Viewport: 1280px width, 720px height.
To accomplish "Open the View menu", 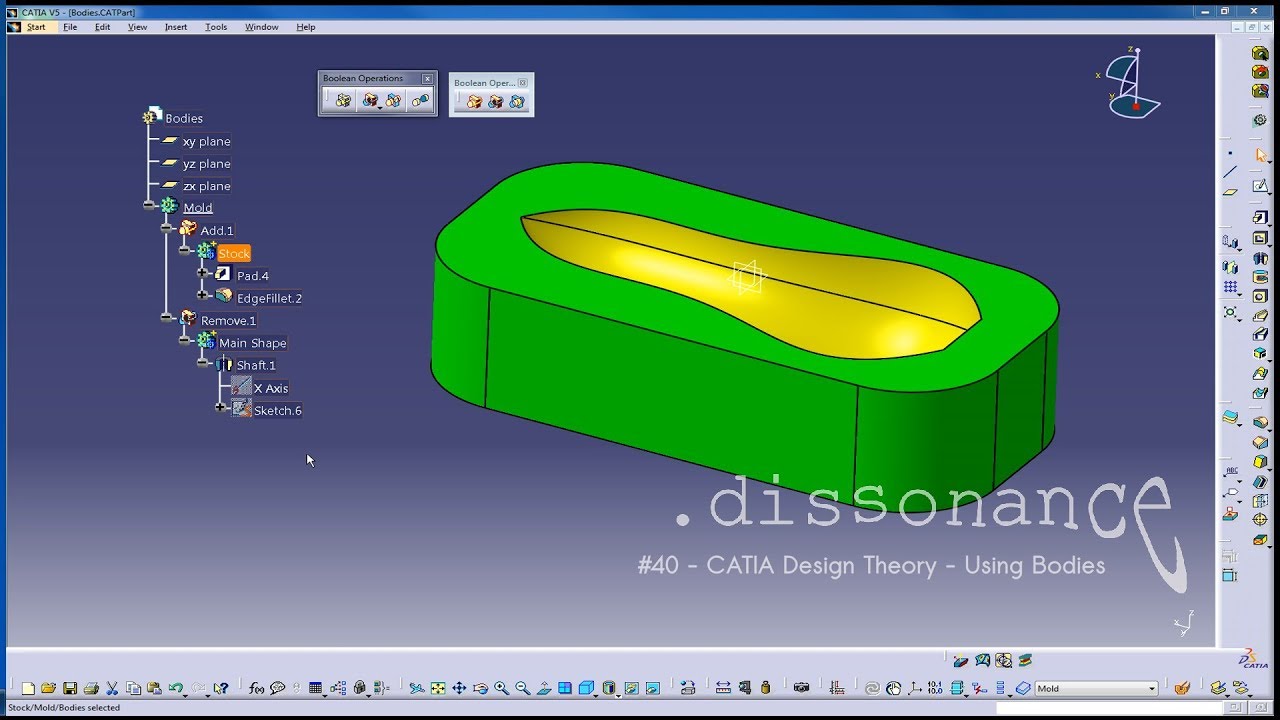I will click(x=138, y=27).
